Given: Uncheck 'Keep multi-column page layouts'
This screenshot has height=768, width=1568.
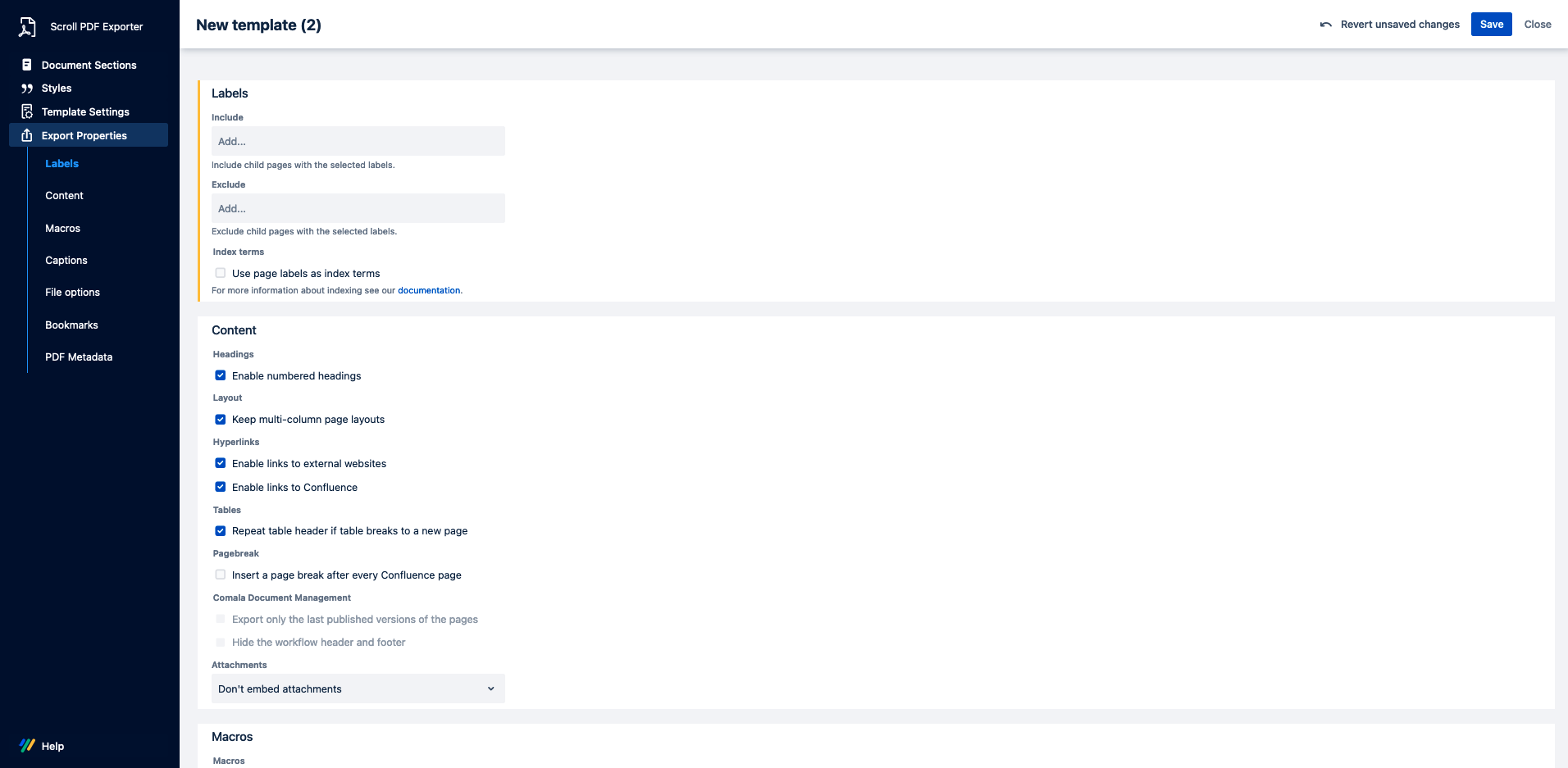Looking at the screenshot, I should (221, 419).
